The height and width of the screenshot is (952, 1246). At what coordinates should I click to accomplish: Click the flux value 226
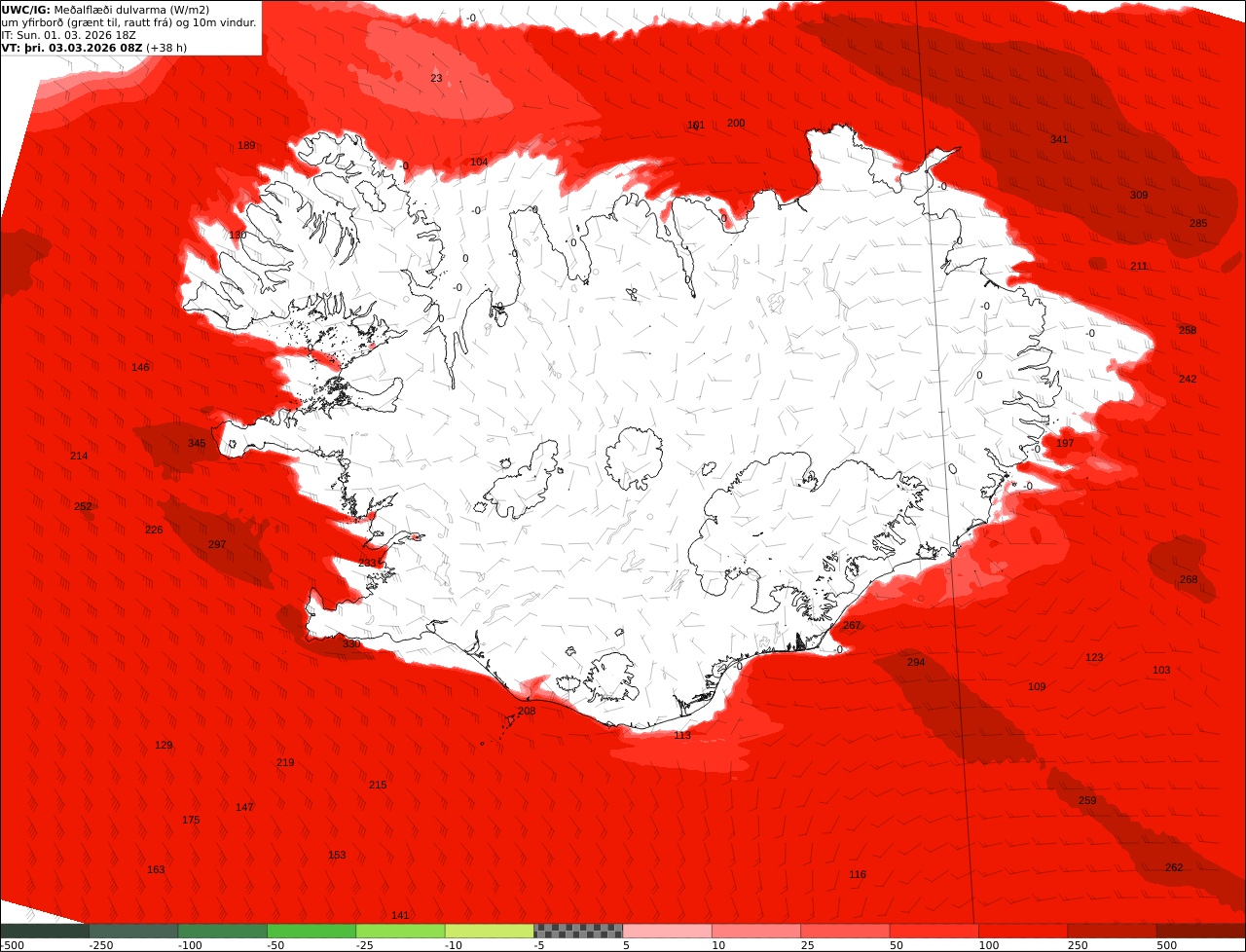[154, 530]
